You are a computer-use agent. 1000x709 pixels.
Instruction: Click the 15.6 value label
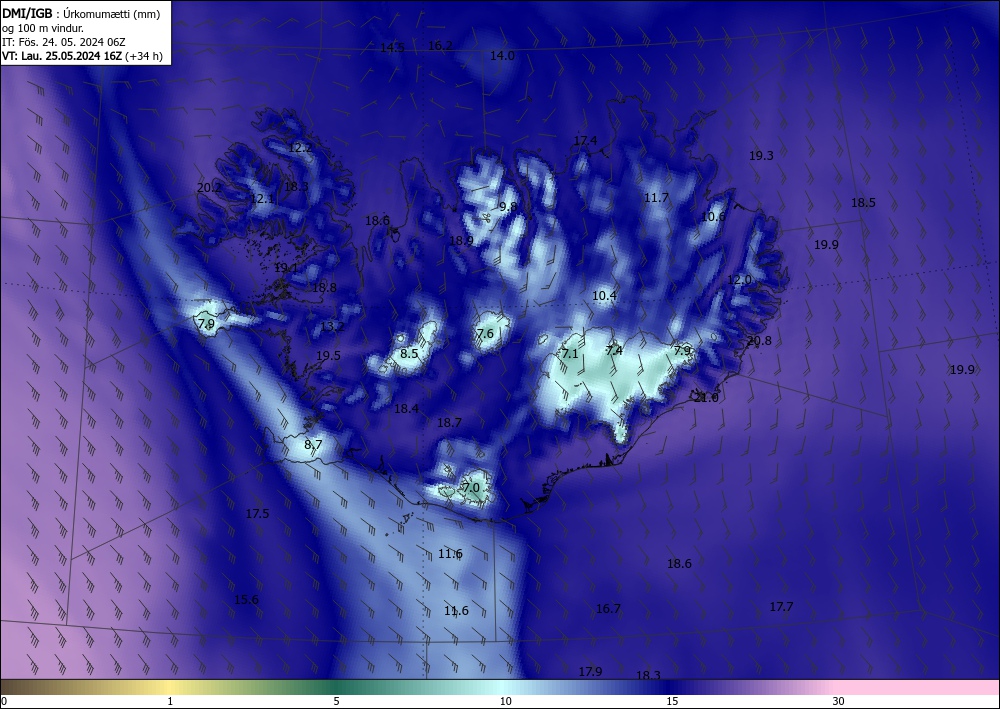point(246,600)
